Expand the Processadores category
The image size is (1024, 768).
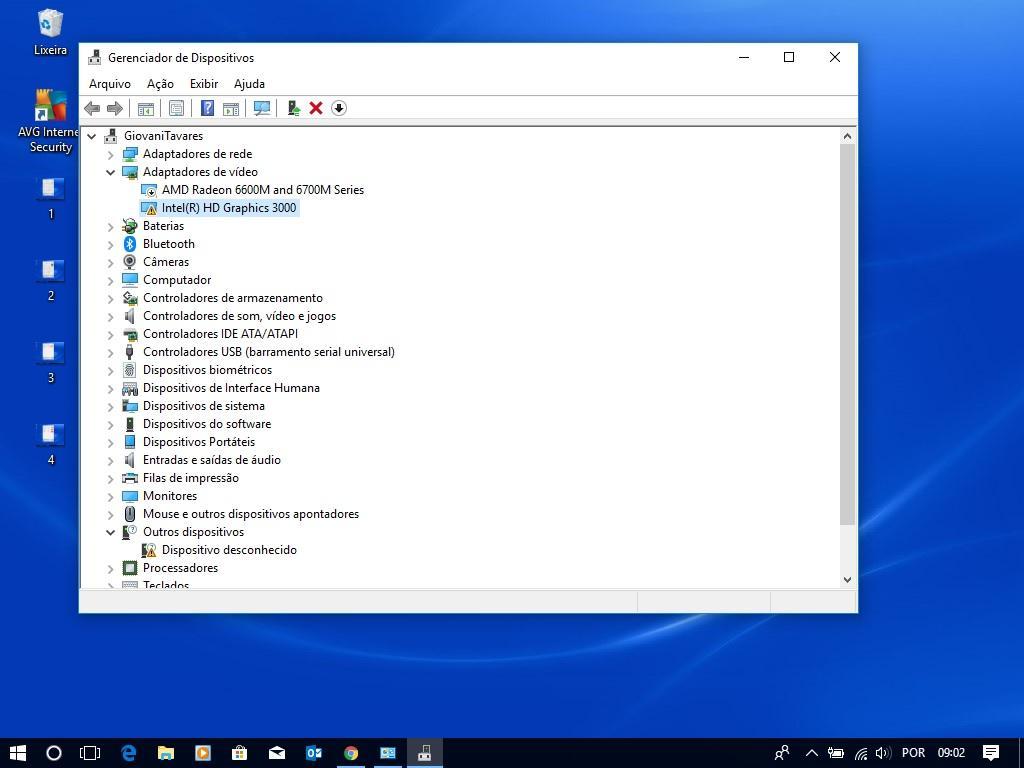(x=110, y=569)
